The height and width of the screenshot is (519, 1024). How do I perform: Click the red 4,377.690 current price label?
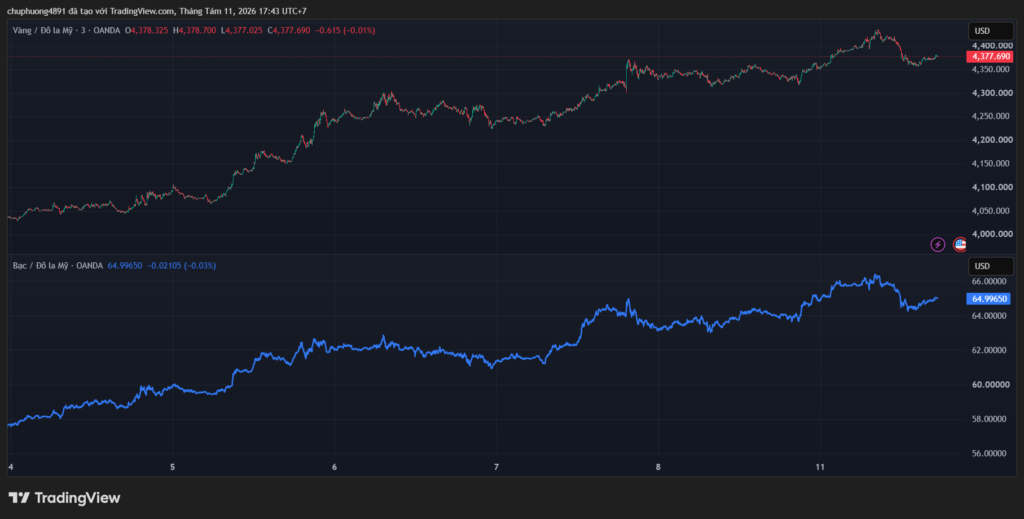pyautogui.click(x=990, y=57)
